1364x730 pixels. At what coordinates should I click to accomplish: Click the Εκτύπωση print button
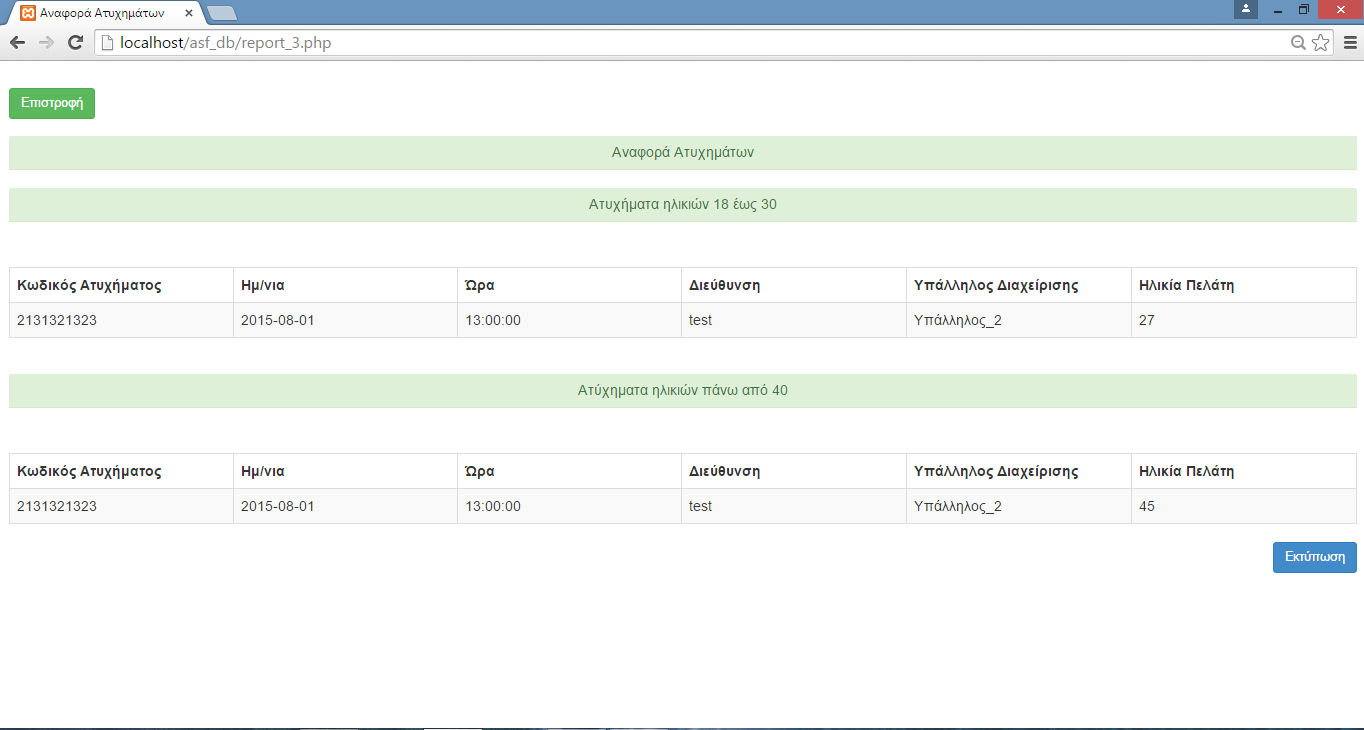tap(1314, 558)
